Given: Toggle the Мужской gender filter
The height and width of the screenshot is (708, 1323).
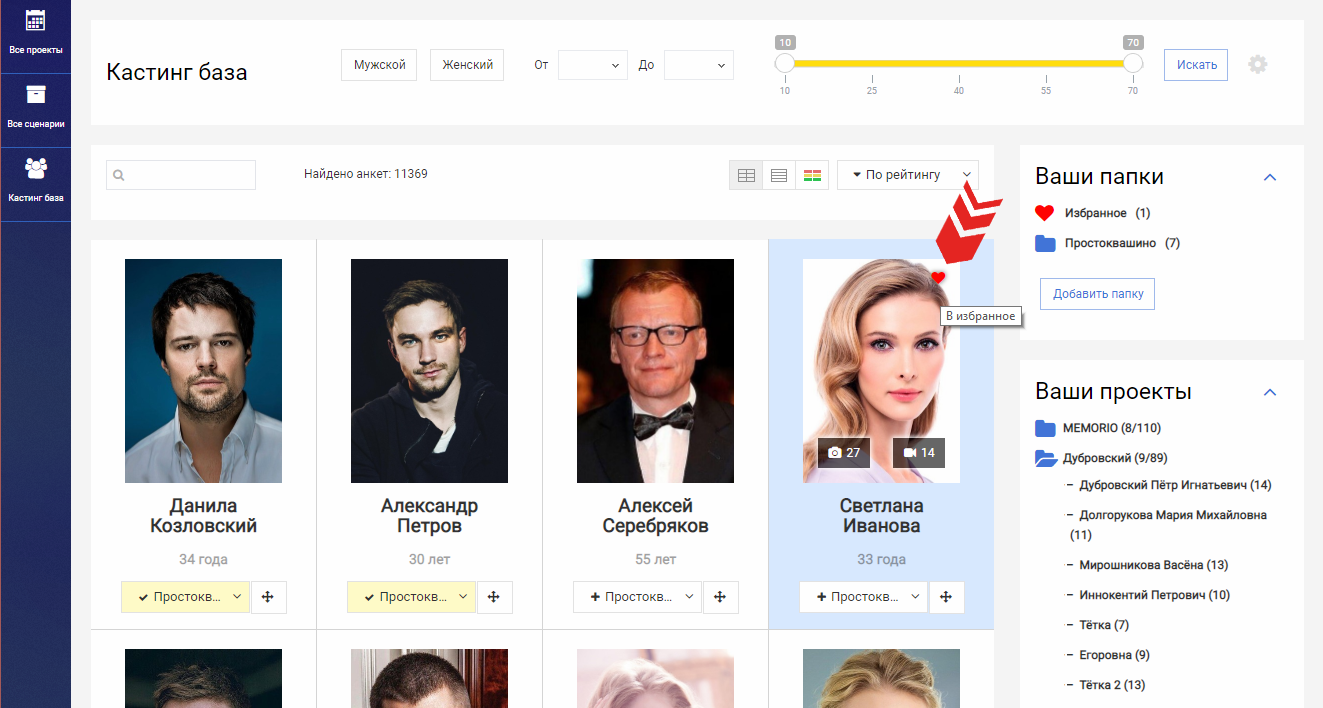Looking at the screenshot, I should click(379, 65).
